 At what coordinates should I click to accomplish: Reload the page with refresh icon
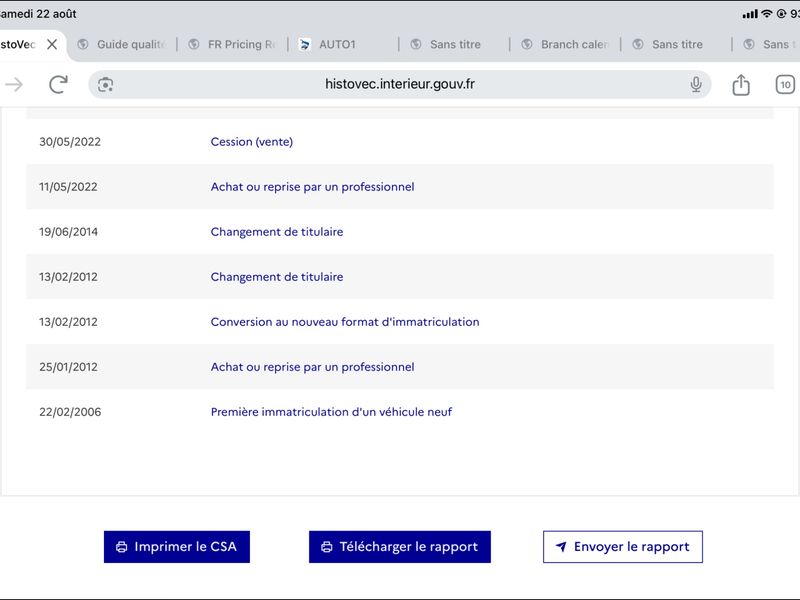[58, 84]
